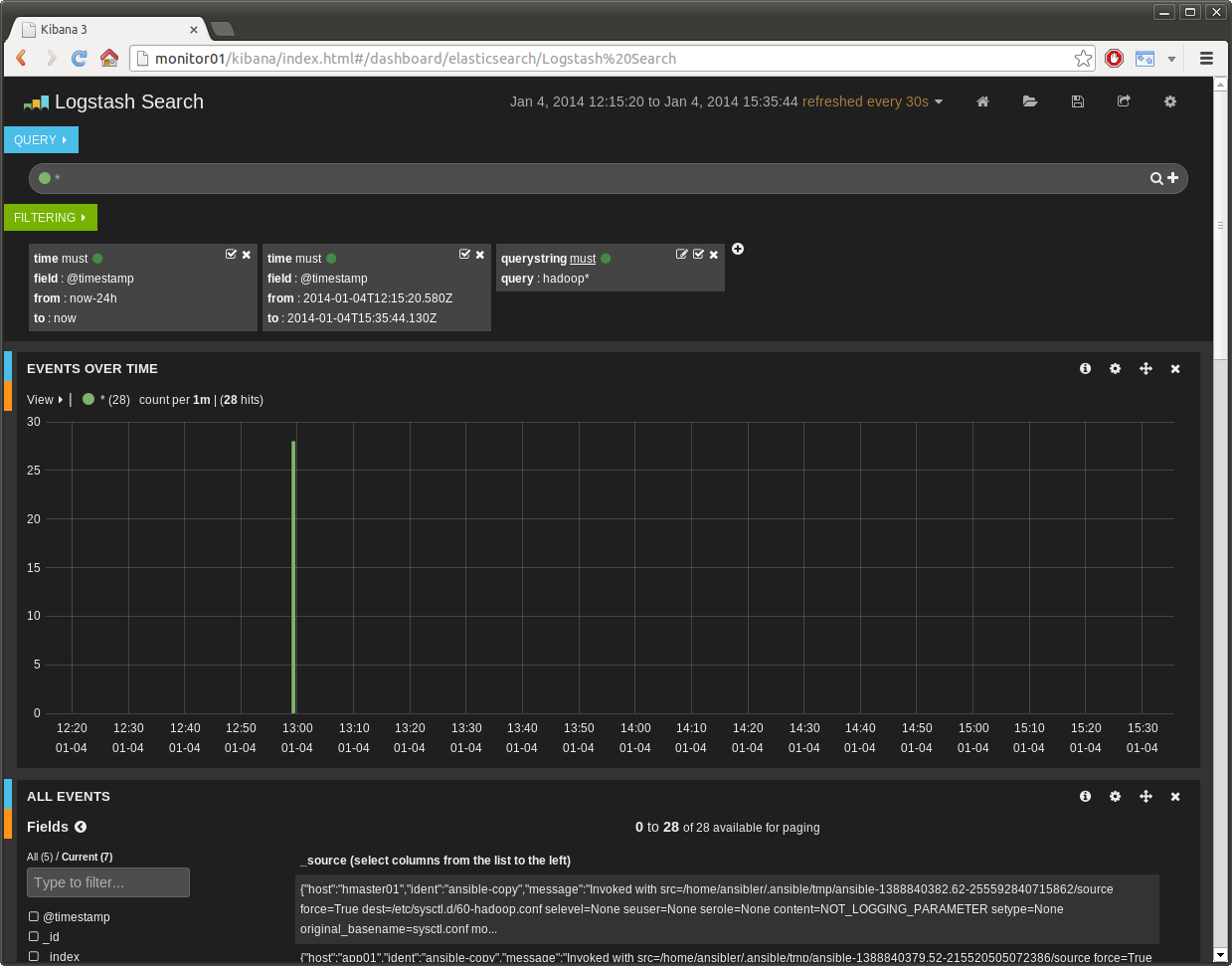Edit the querystring hadoop* filter

(x=681, y=255)
